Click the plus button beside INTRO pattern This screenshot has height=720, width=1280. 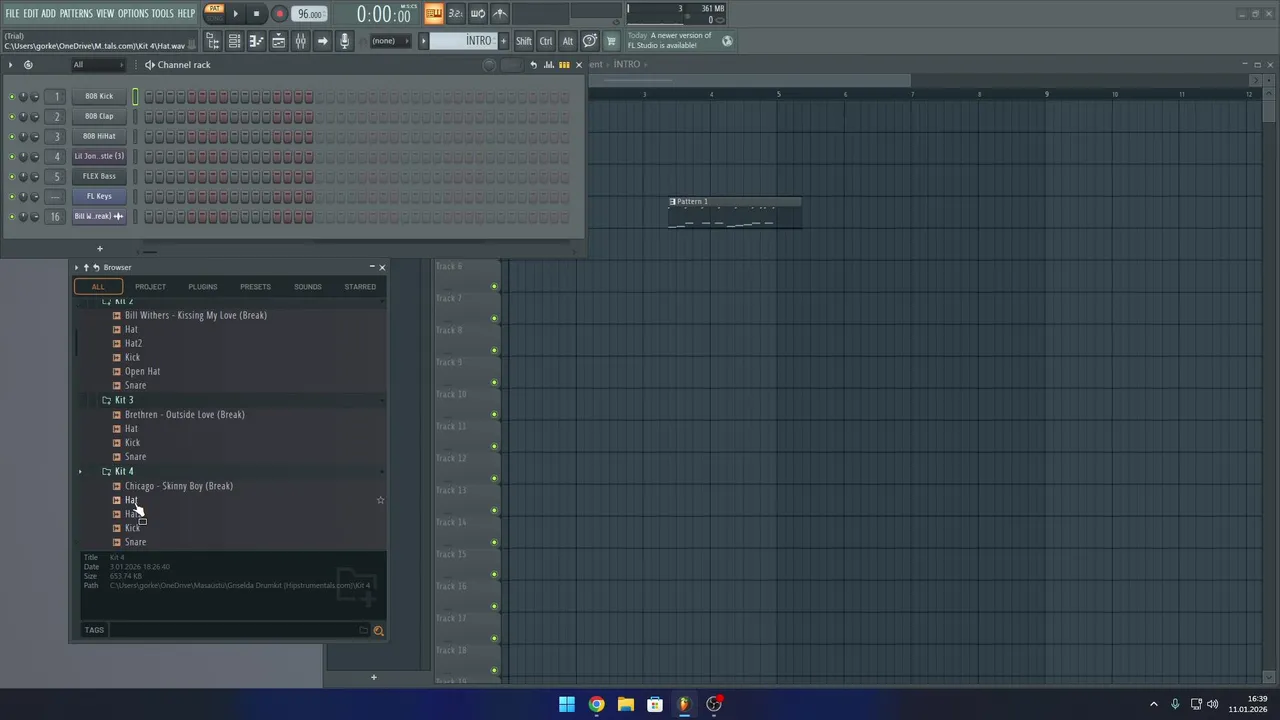point(502,41)
